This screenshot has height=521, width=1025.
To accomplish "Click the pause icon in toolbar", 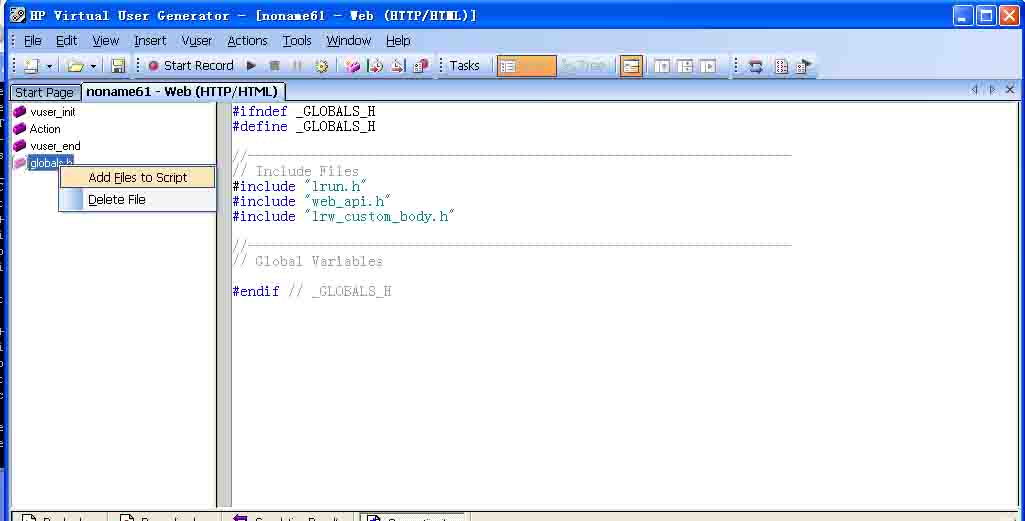I will pos(297,65).
